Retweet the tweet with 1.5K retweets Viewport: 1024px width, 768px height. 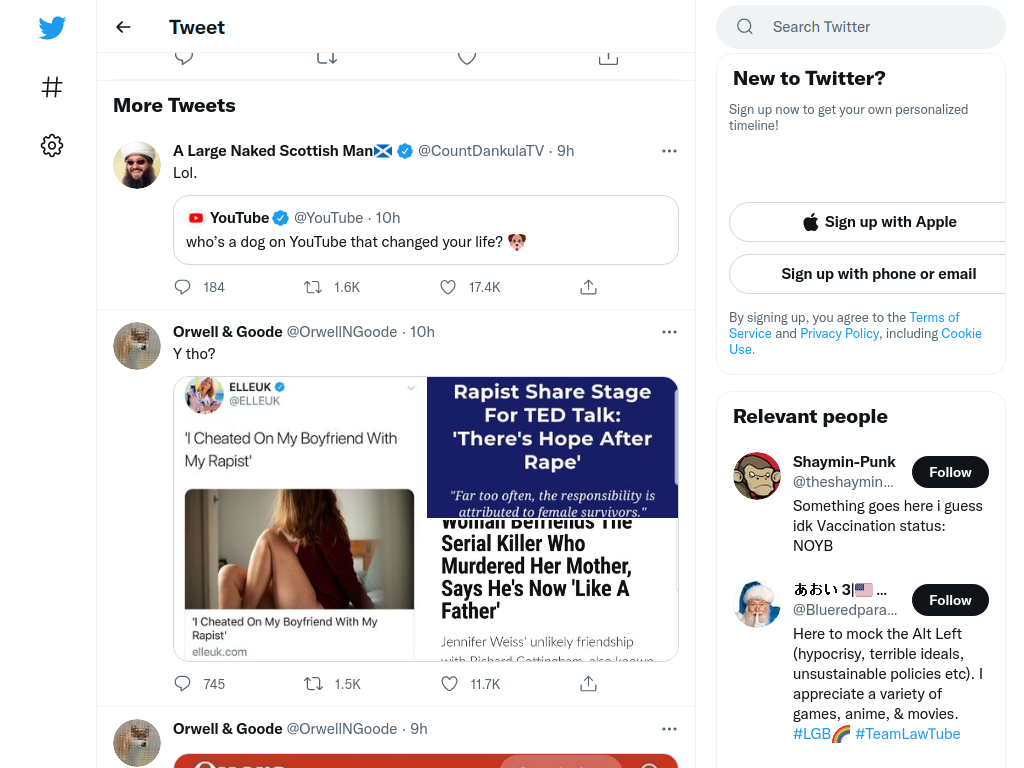tap(313, 684)
